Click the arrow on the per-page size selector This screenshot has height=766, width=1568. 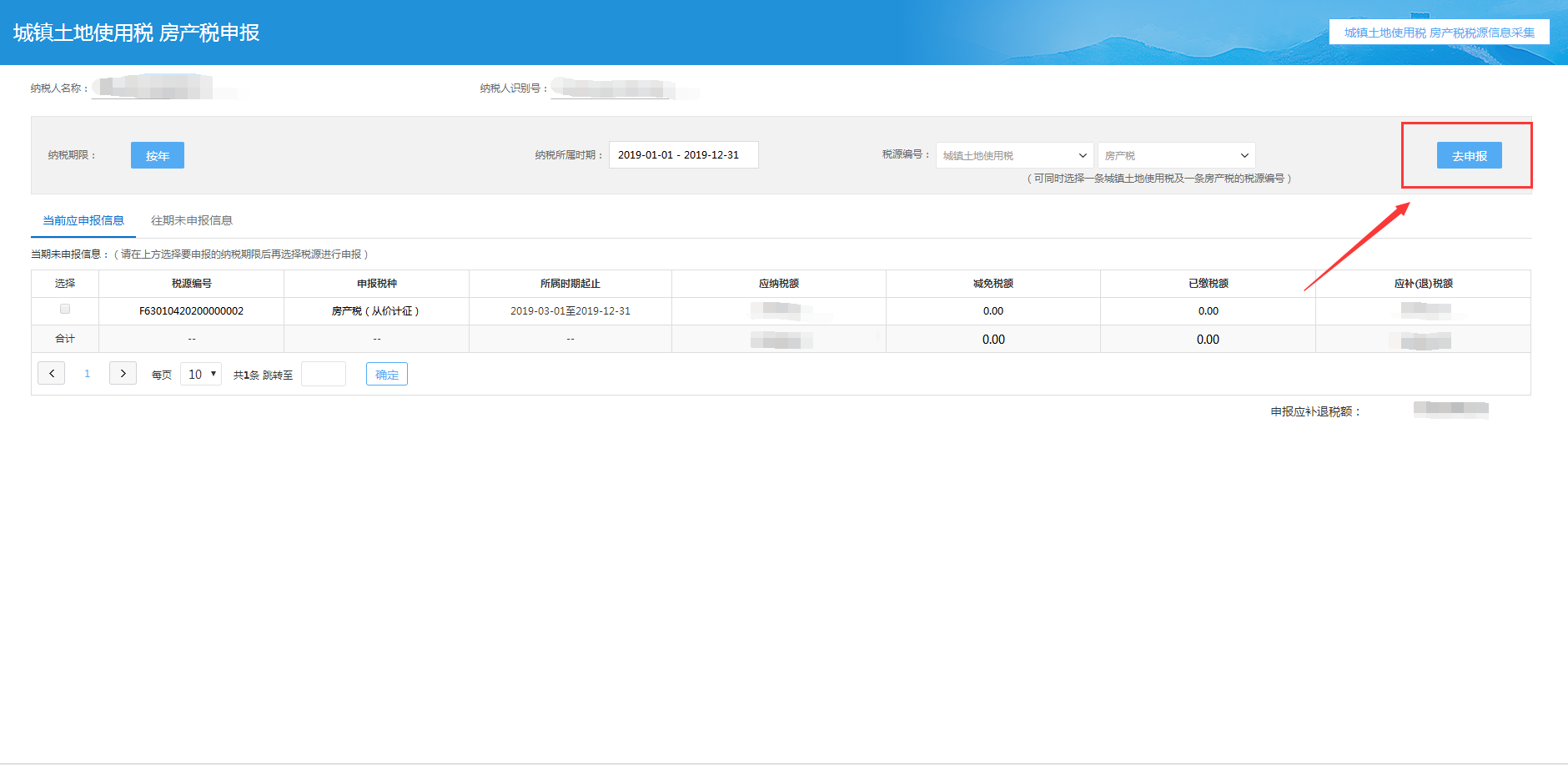(x=214, y=373)
